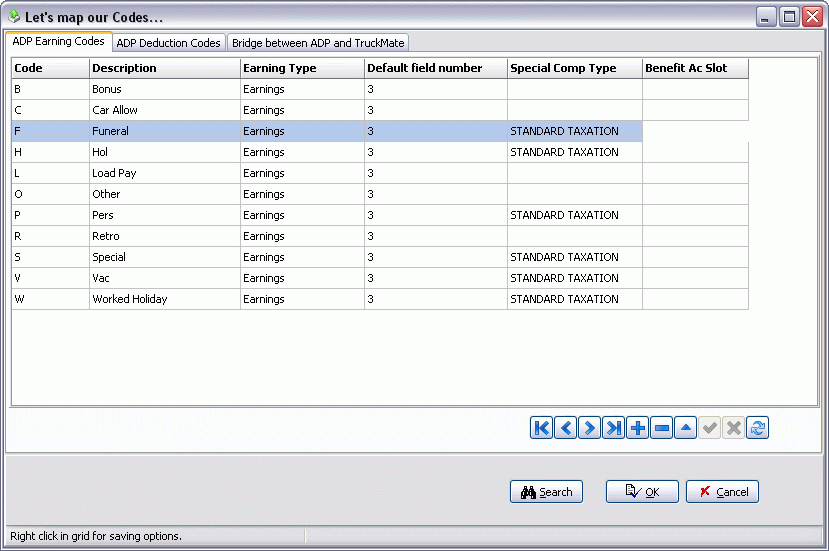This screenshot has height=551, width=829.
Task: Select the Bonus description cell
Action: [165, 89]
